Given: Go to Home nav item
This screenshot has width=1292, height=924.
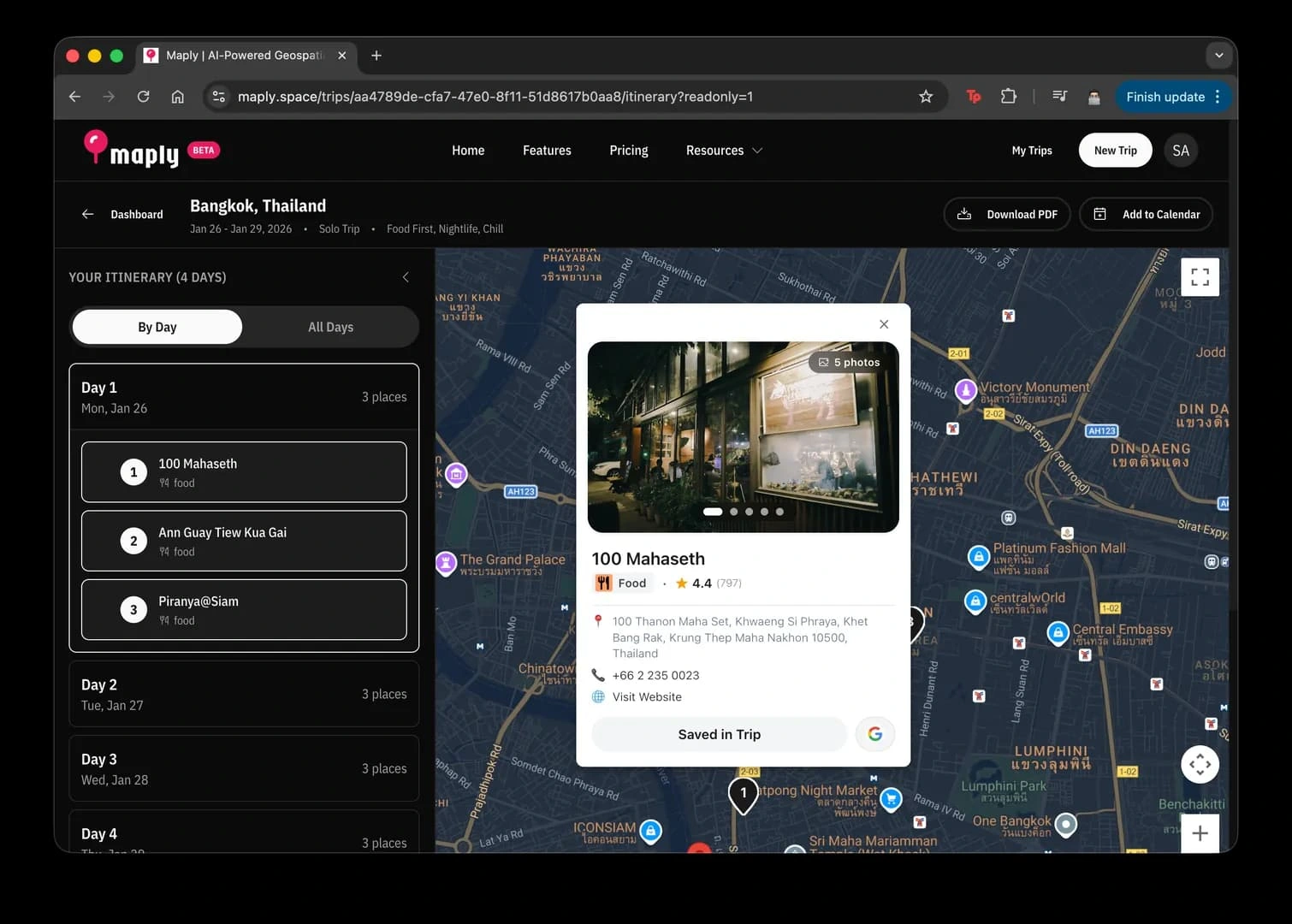Looking at the screenshot, I should point(468,151).
